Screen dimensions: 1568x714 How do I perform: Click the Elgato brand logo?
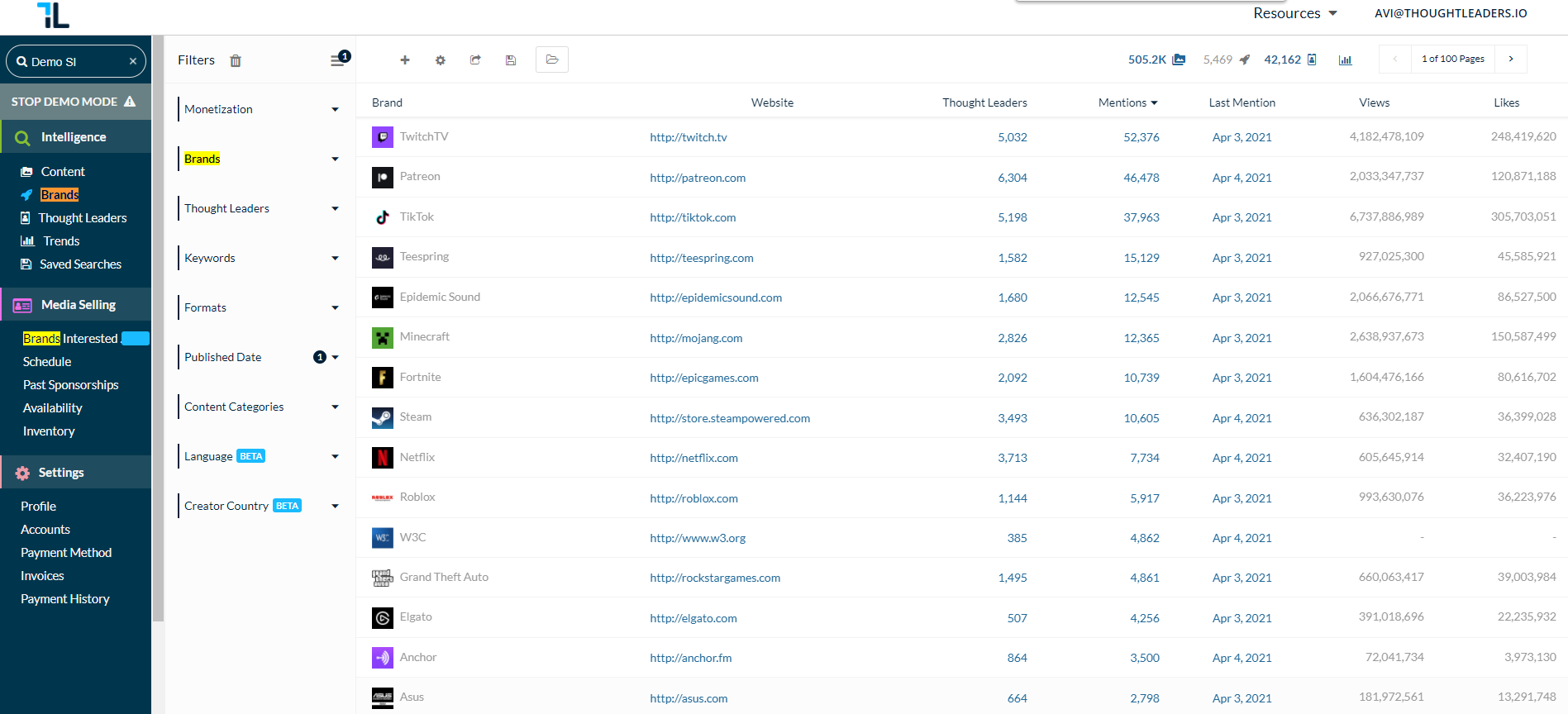[383, 617]
